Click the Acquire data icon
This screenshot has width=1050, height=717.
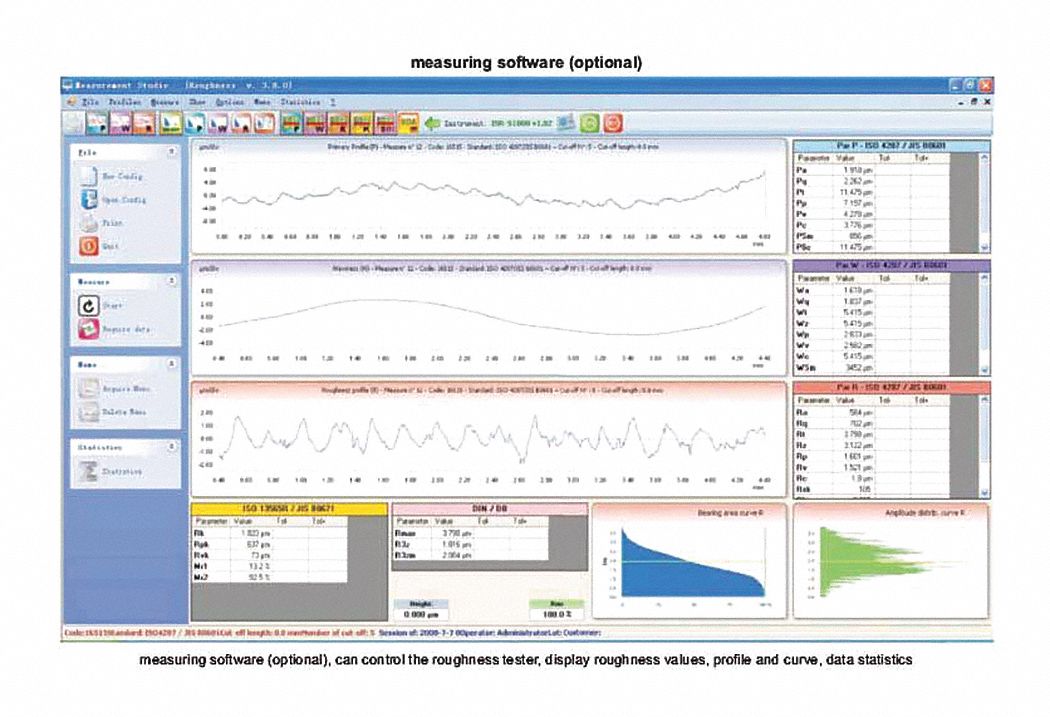(88, 329)
